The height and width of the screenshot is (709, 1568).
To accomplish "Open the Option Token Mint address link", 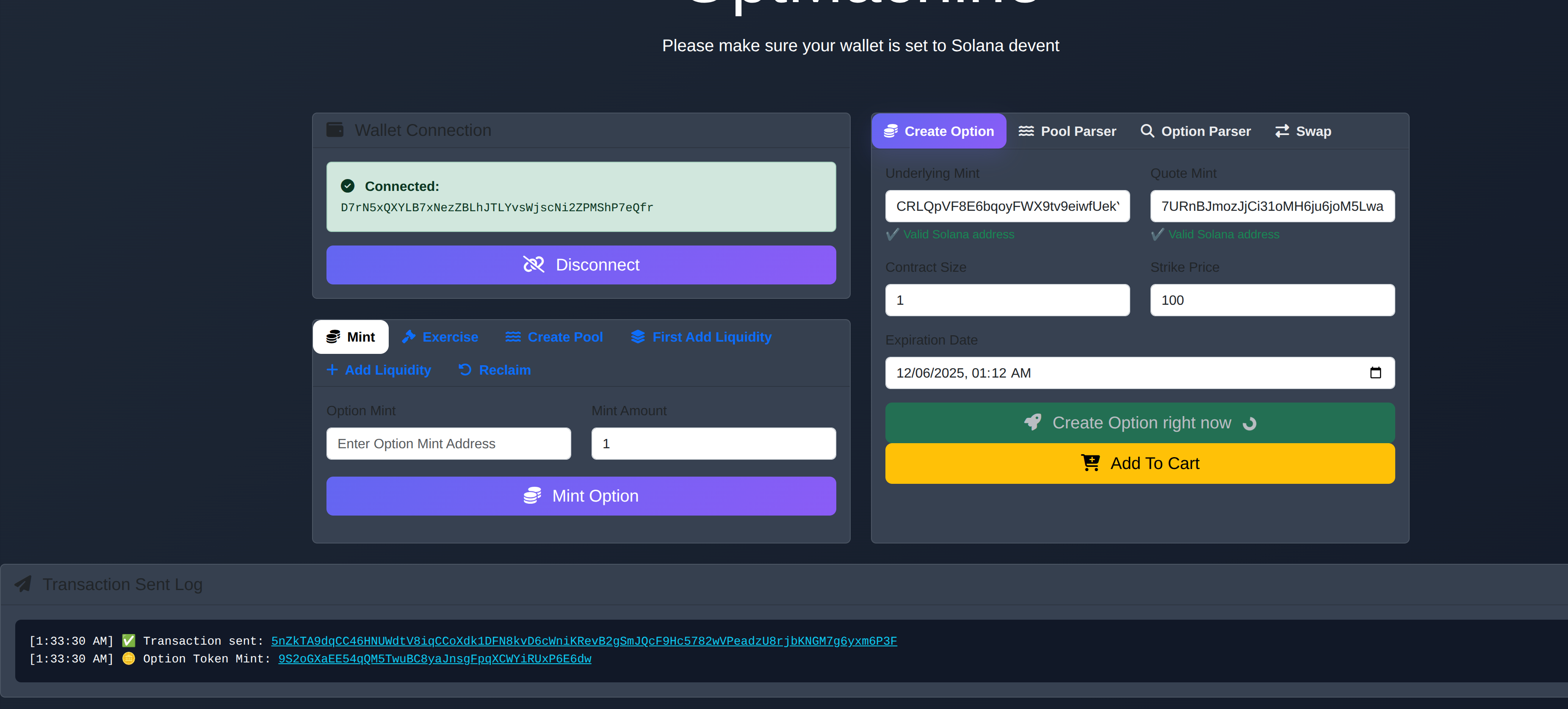I will [434, 659].
